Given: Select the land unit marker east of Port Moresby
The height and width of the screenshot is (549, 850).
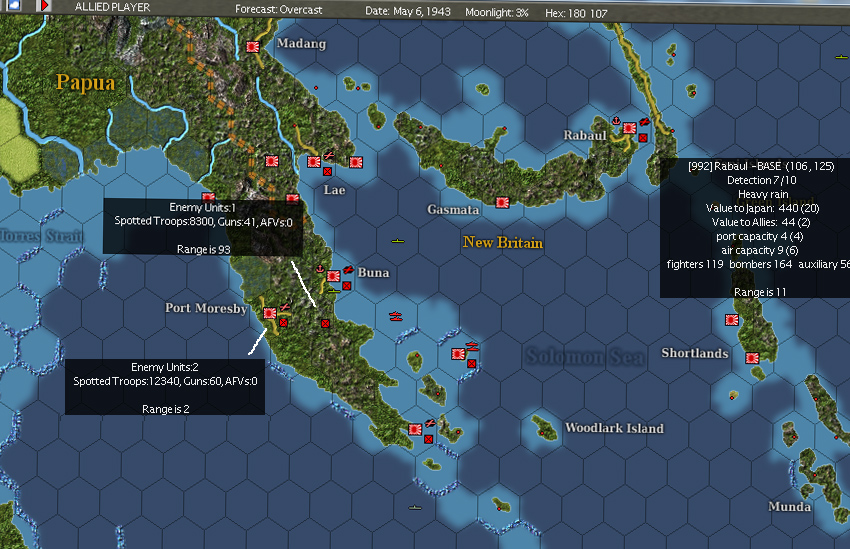Looking at the screenshot, I should tap(325, 324).
